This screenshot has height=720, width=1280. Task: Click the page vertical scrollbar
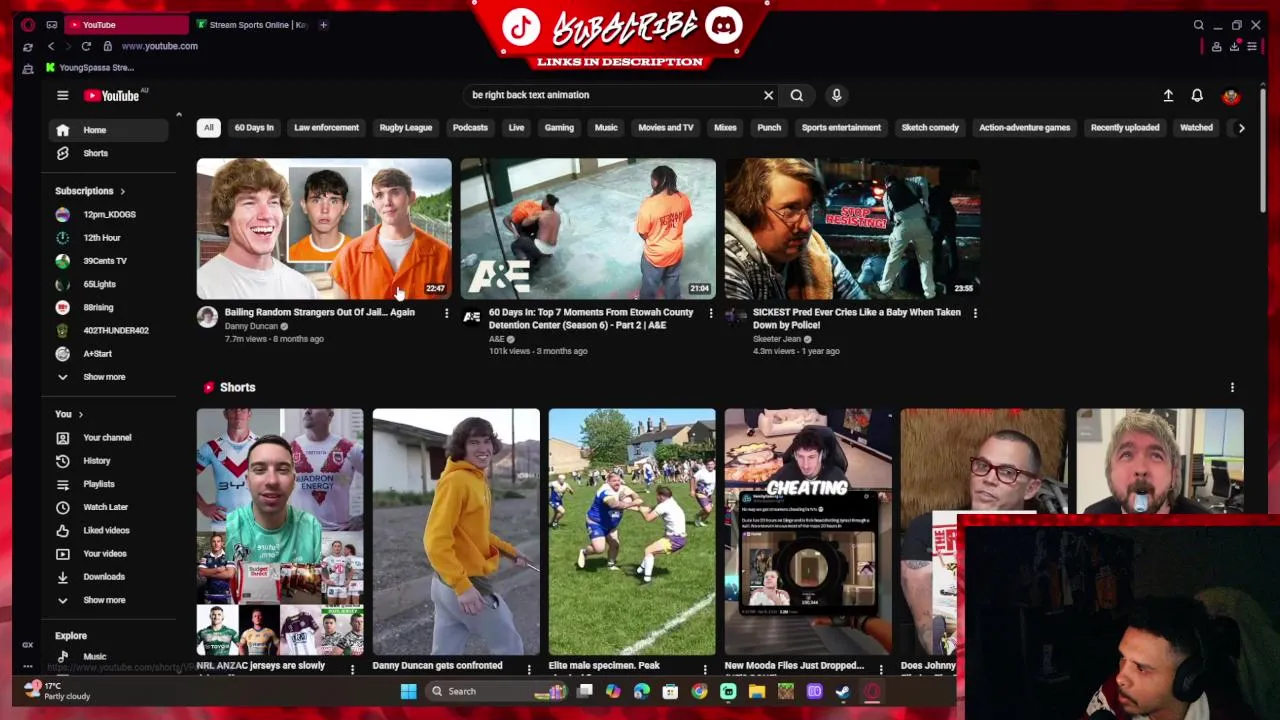click(1263, 150)
